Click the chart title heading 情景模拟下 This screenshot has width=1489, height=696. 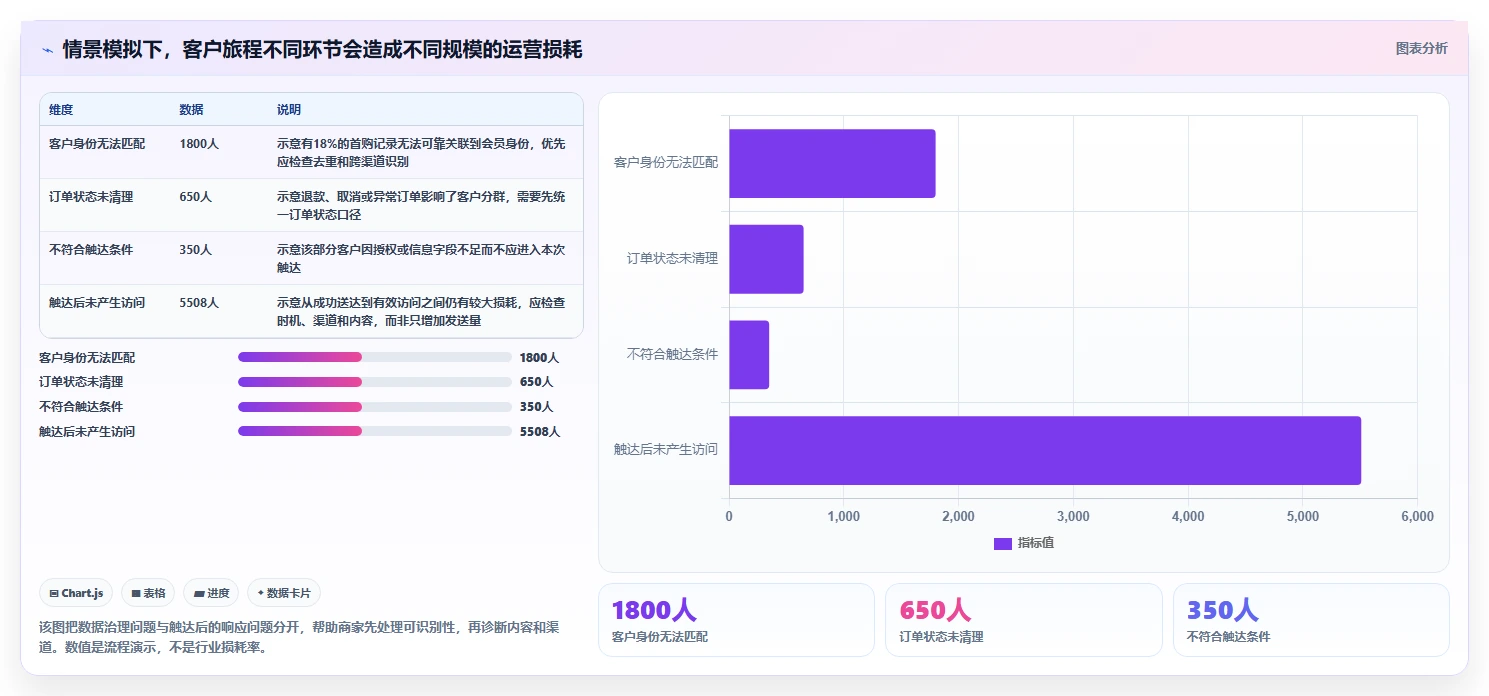point(322,50)
